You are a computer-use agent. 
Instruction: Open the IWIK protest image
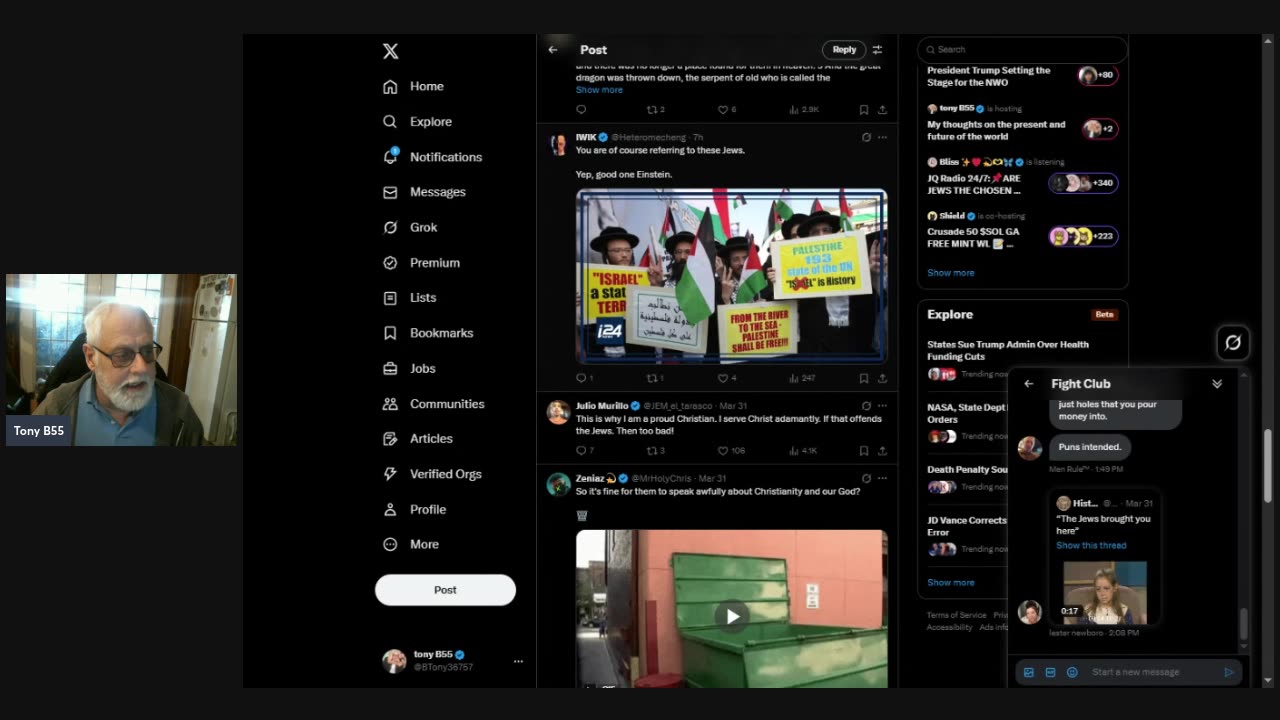[x=731, y=276]
